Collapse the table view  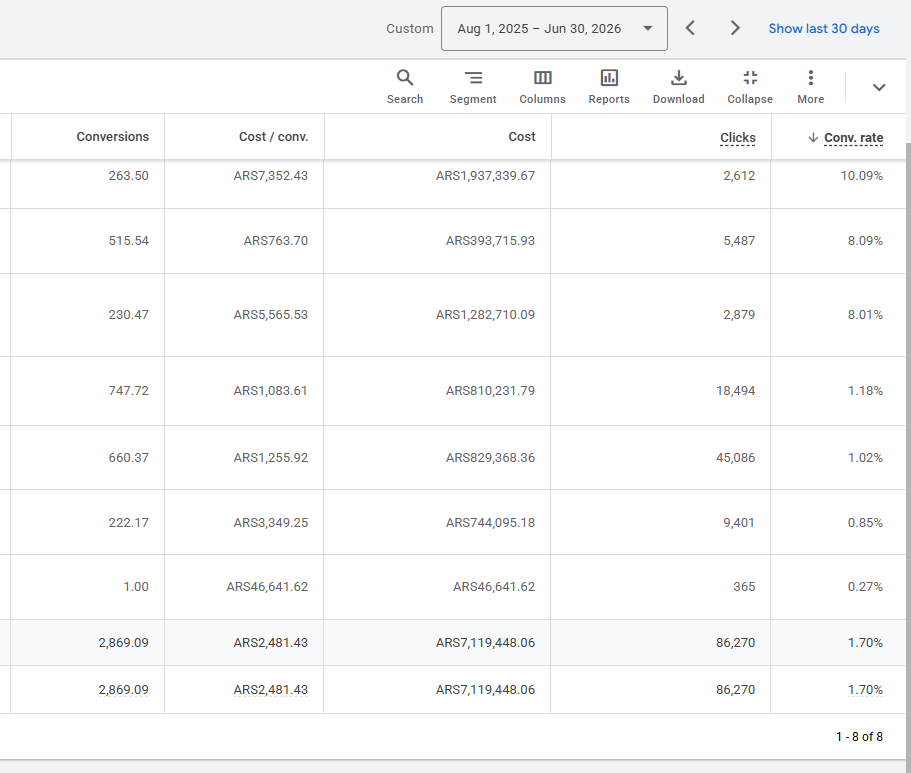pyautogui.click(x=750, y=87)
